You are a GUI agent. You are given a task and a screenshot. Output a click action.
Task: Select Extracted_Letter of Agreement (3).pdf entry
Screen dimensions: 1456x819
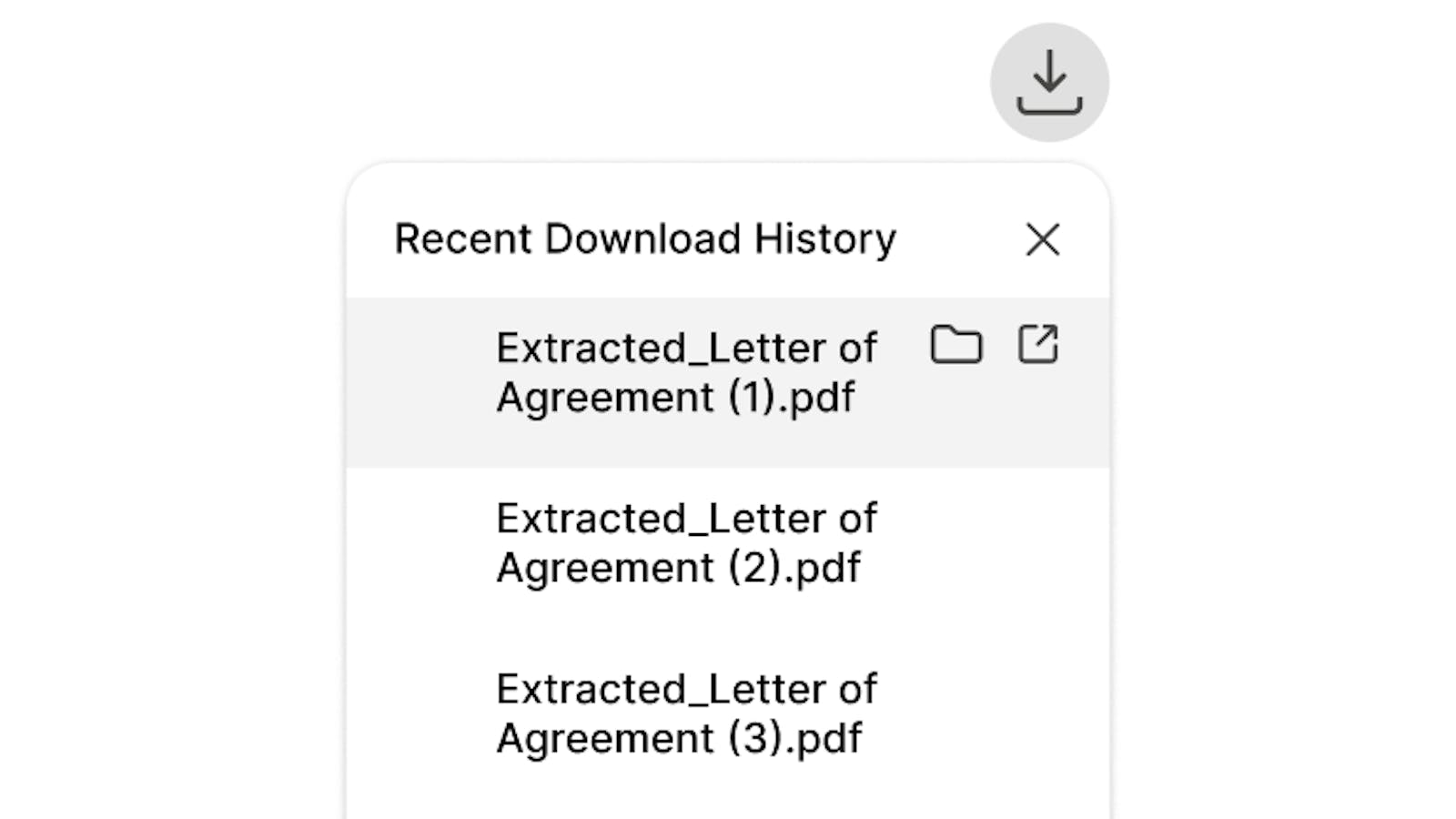point(686,713)
